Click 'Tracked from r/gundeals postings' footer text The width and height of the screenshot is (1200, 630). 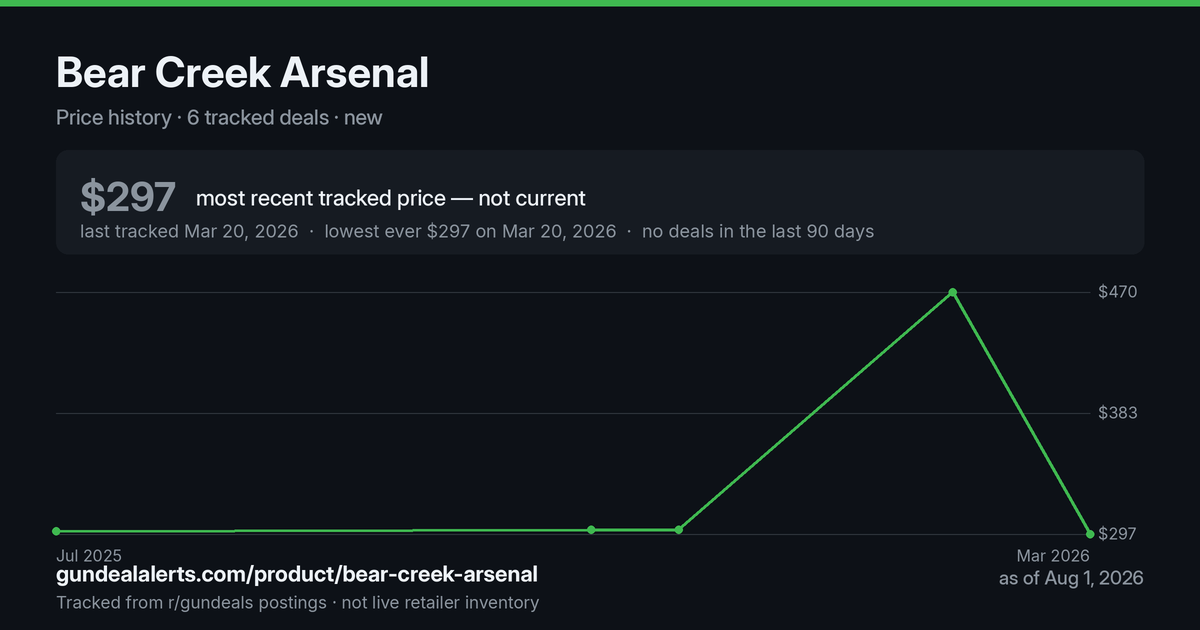191,602
